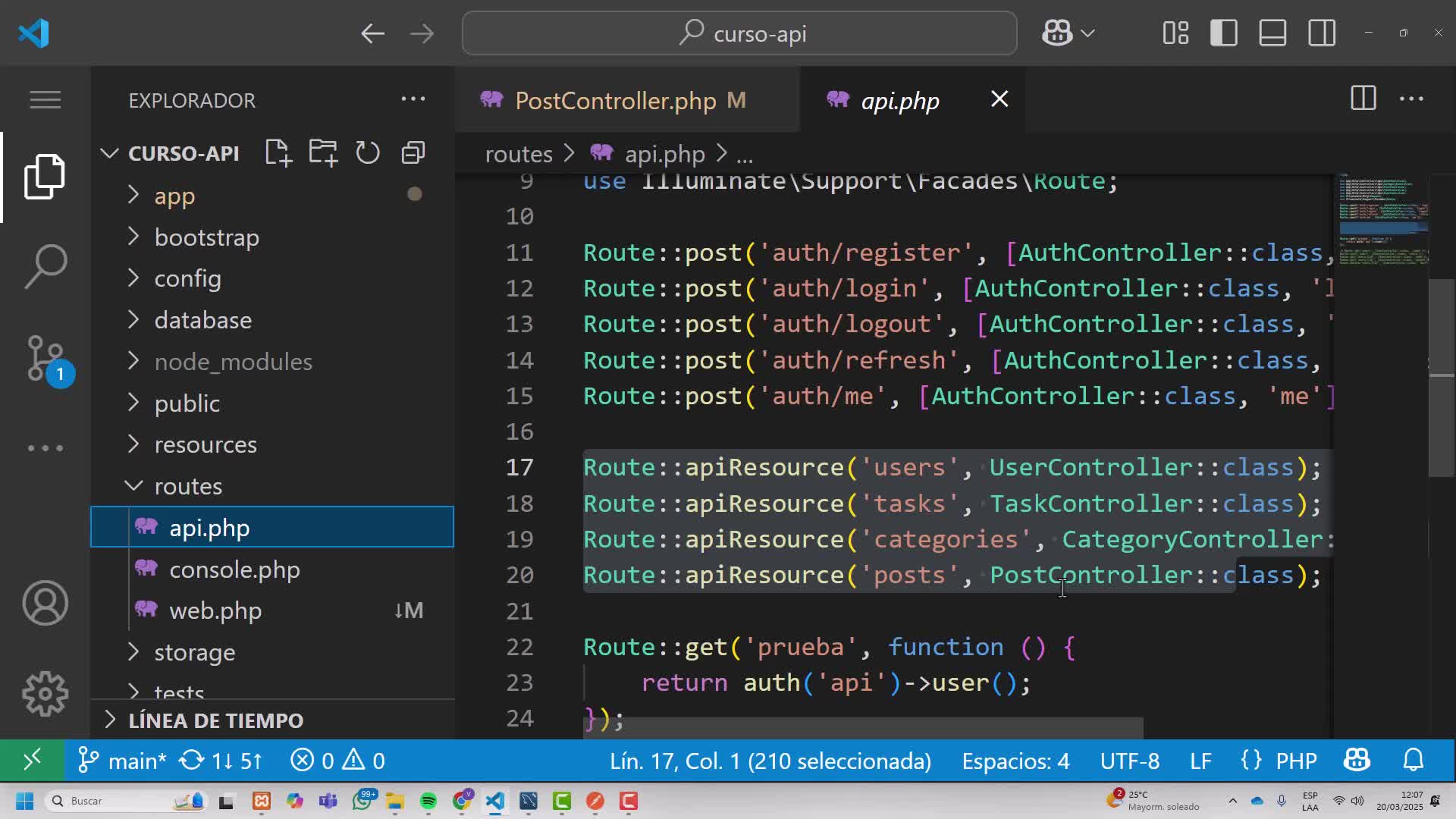
Task: Open Spotify from the taskbar
Action: [x=428, y=801]
